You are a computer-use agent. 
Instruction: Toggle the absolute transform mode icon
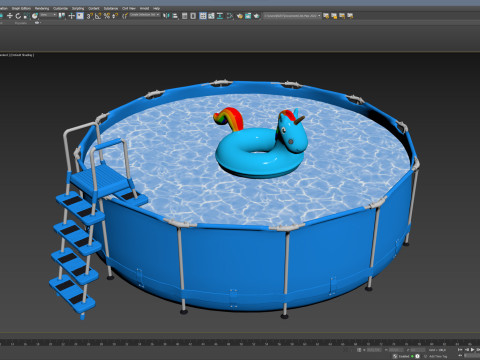click(359, 350)
